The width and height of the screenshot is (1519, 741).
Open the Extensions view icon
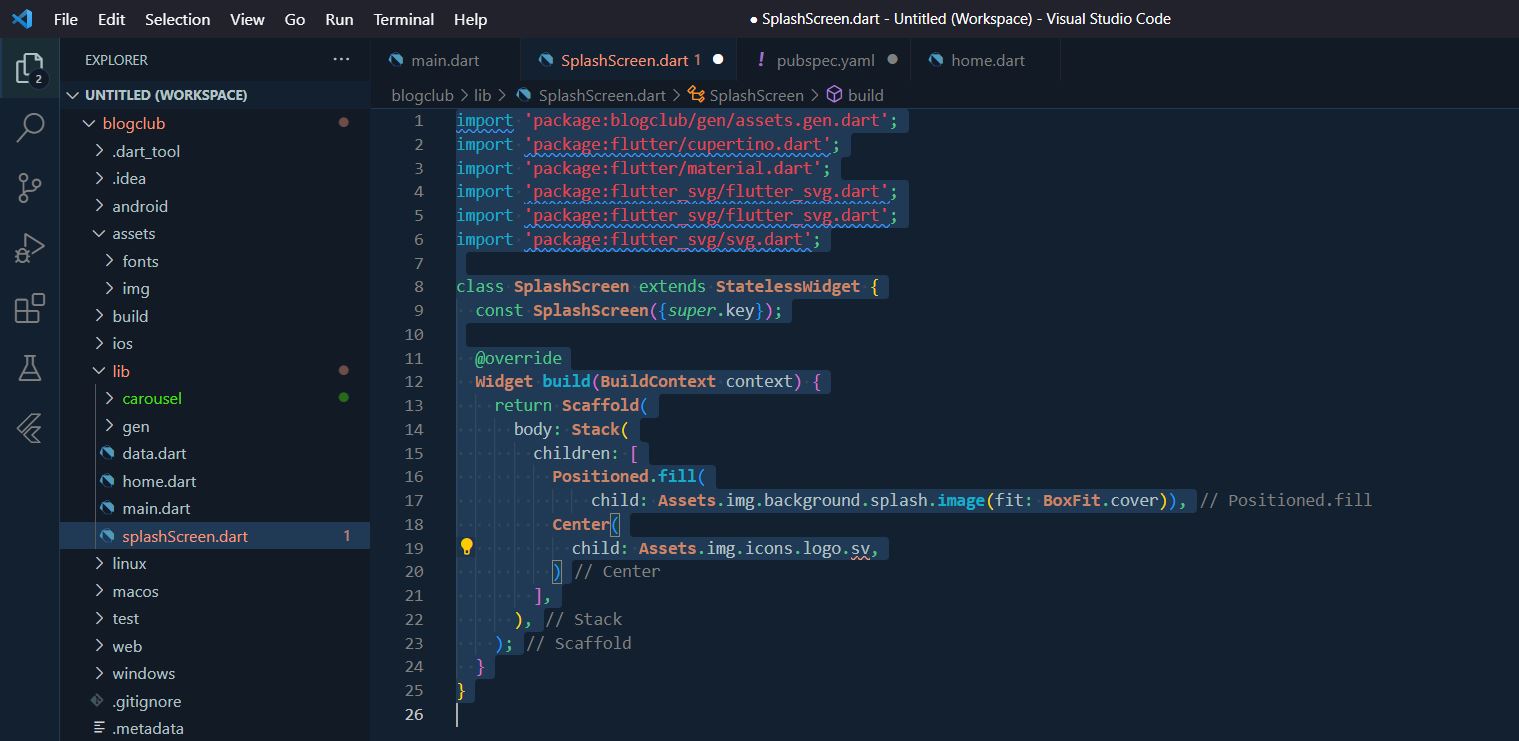[x=30, y=308]
